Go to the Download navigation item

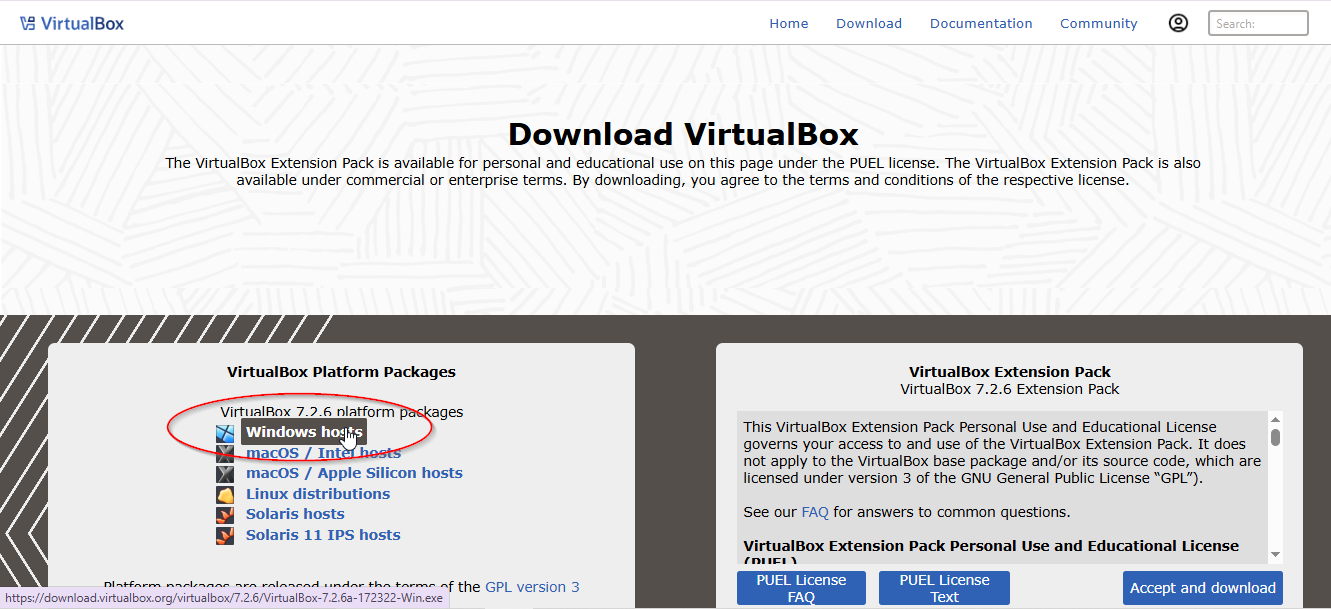868,23
